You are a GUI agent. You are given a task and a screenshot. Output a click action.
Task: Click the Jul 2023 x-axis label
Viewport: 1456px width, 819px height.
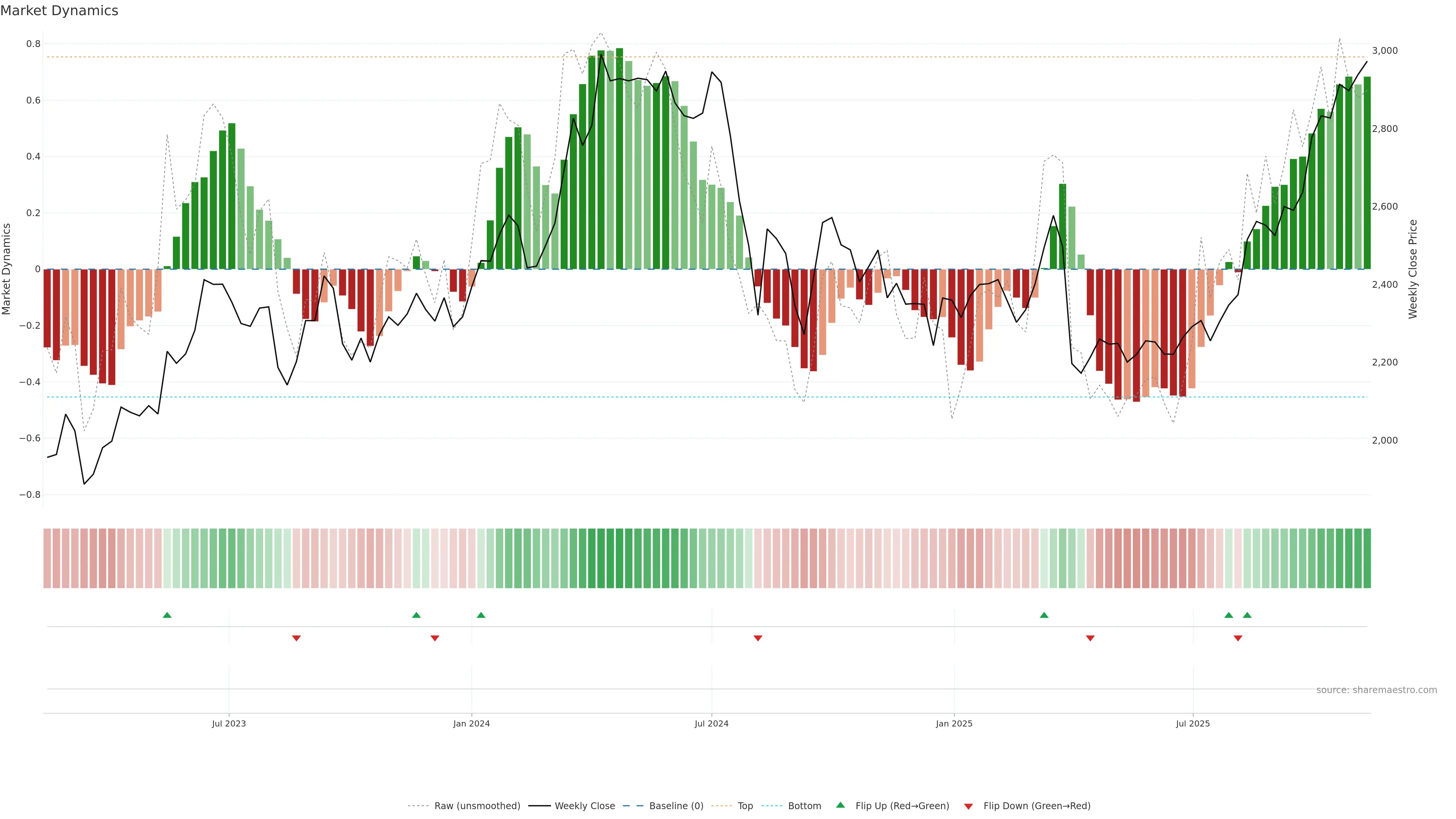(x=229, y=723)
